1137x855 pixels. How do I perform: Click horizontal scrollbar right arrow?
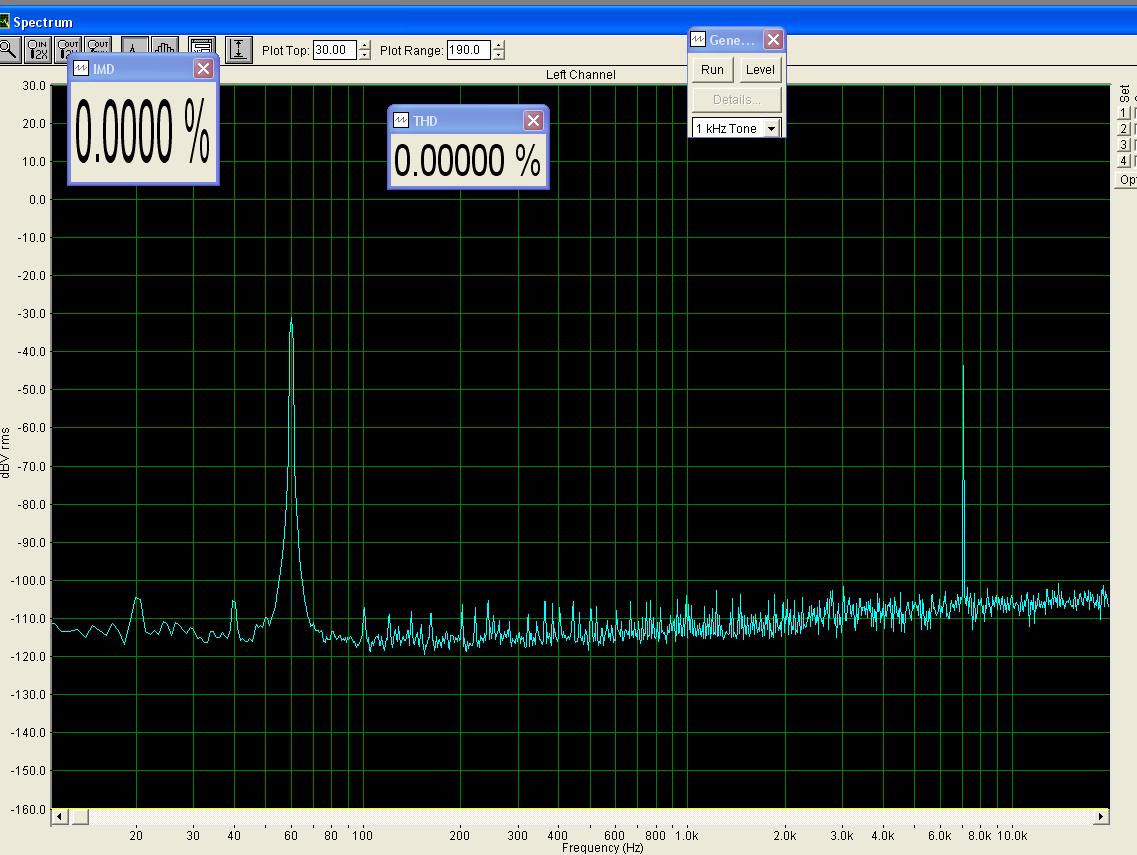coord(1101,817)
